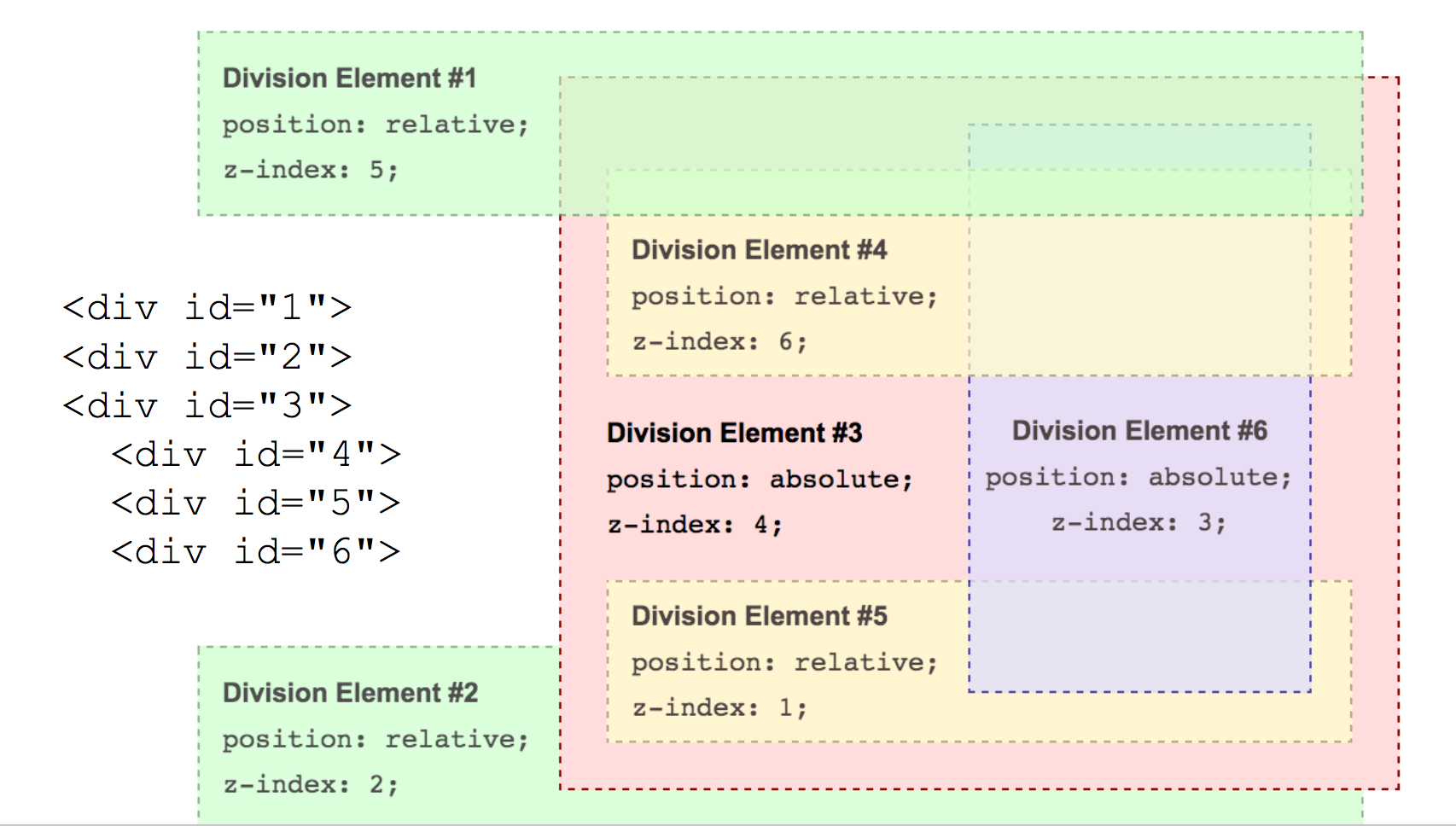Click 'position: relative;' in Element #4

click(x=784, y=296)
